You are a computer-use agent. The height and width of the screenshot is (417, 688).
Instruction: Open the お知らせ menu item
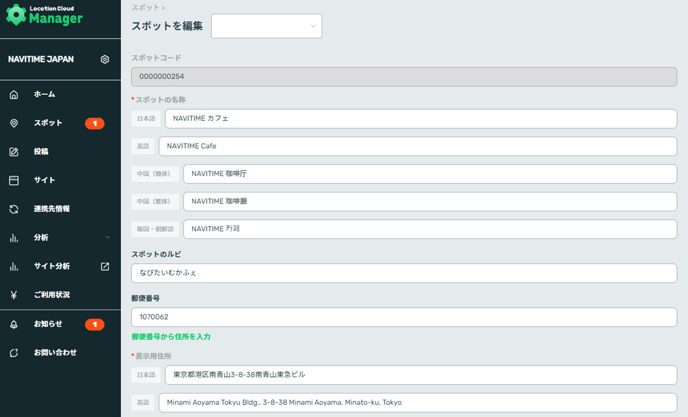tap(48, 324)
